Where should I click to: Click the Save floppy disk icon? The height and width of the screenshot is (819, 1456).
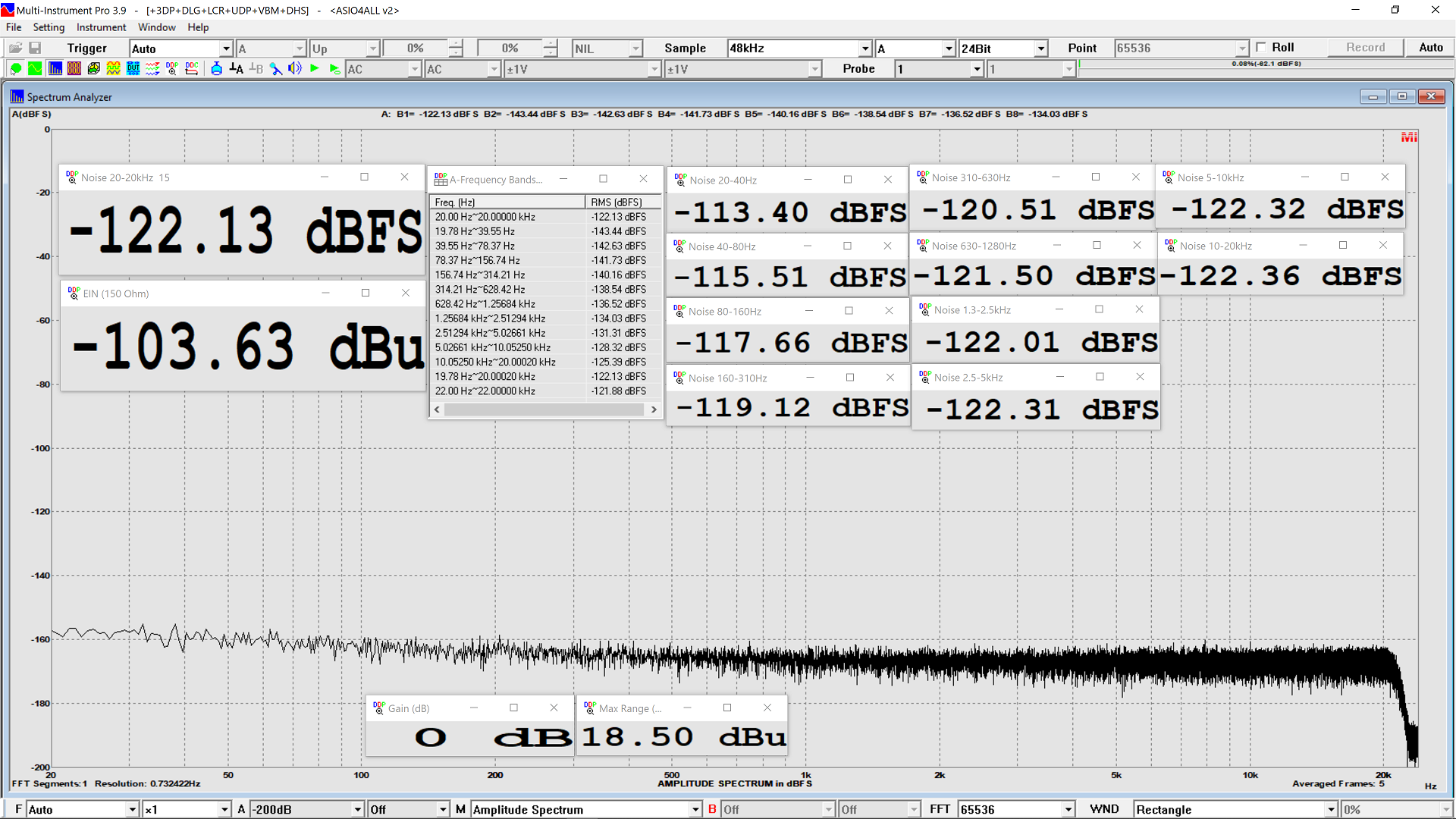[x=35, y=48]
